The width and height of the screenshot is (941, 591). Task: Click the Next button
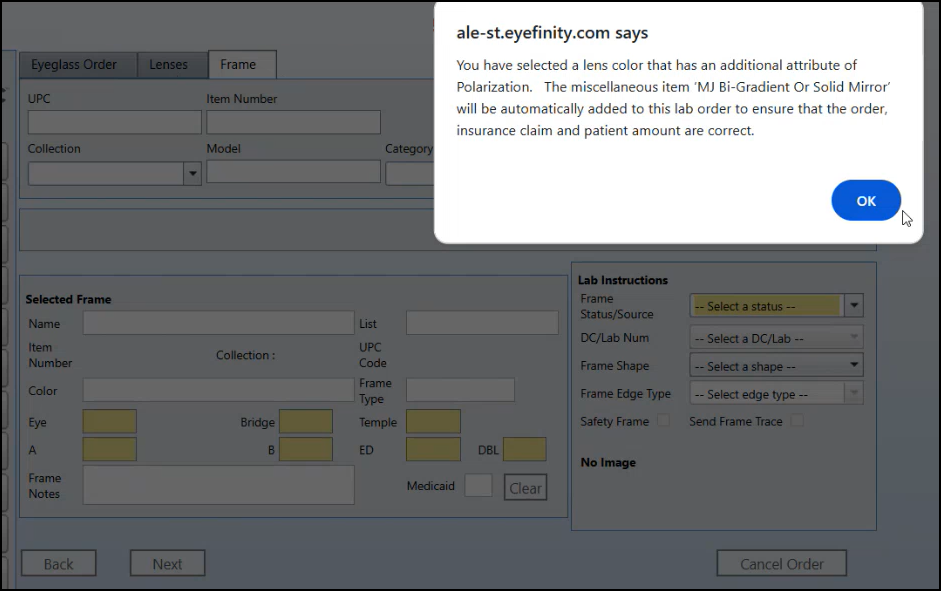(167, 564)
